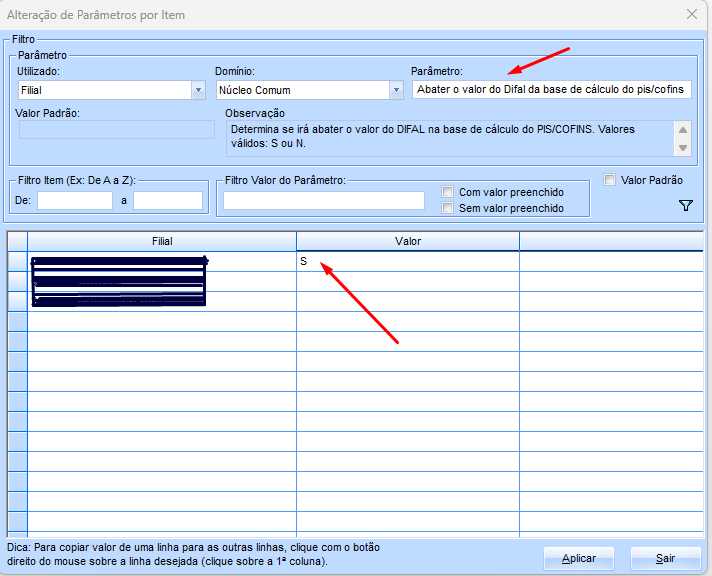This screenshot has width=712, height=576.
Task: Click the Filtro Item De input field
Action: [x=75, y=200]
